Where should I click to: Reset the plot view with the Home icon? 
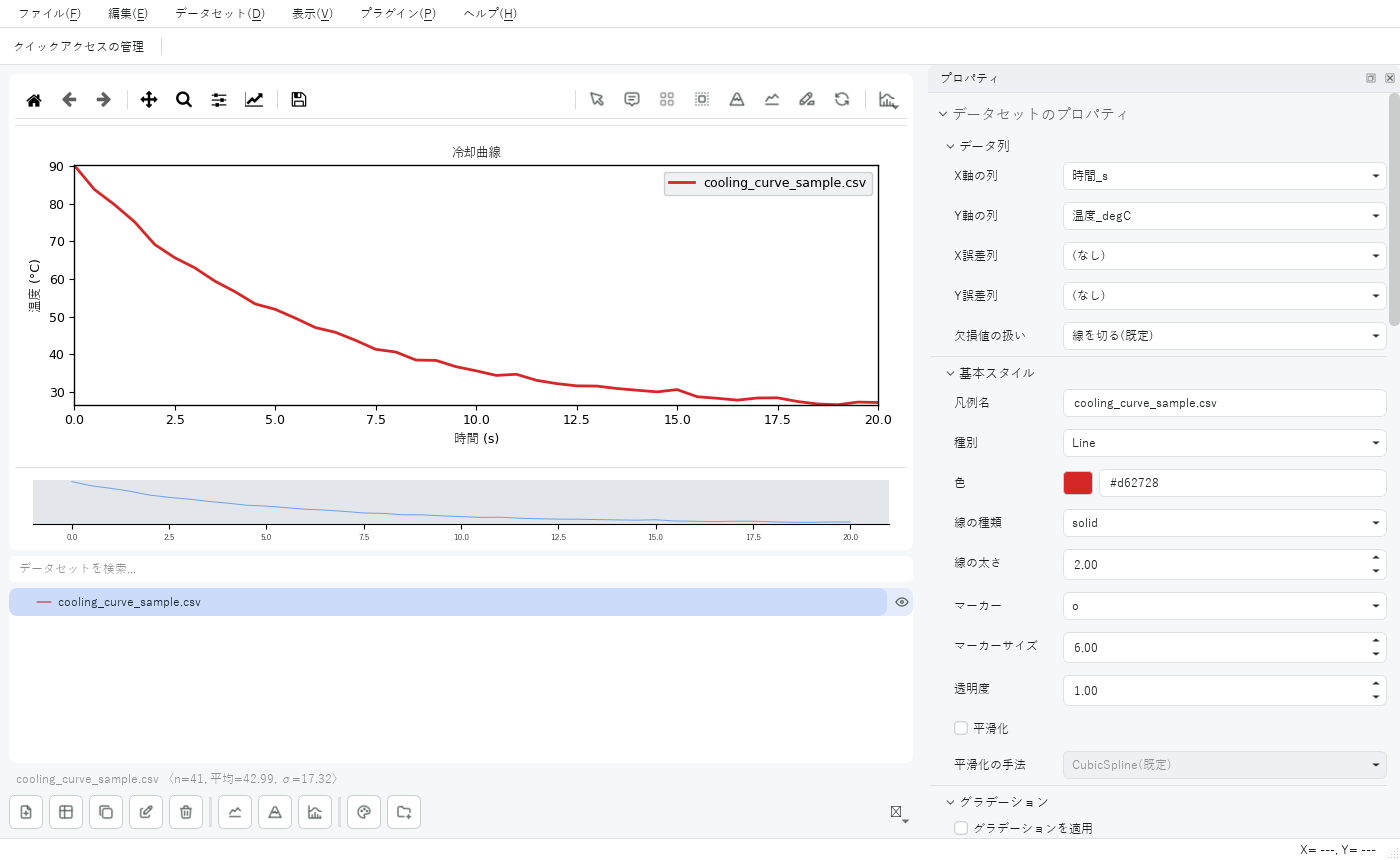point(34,100)
